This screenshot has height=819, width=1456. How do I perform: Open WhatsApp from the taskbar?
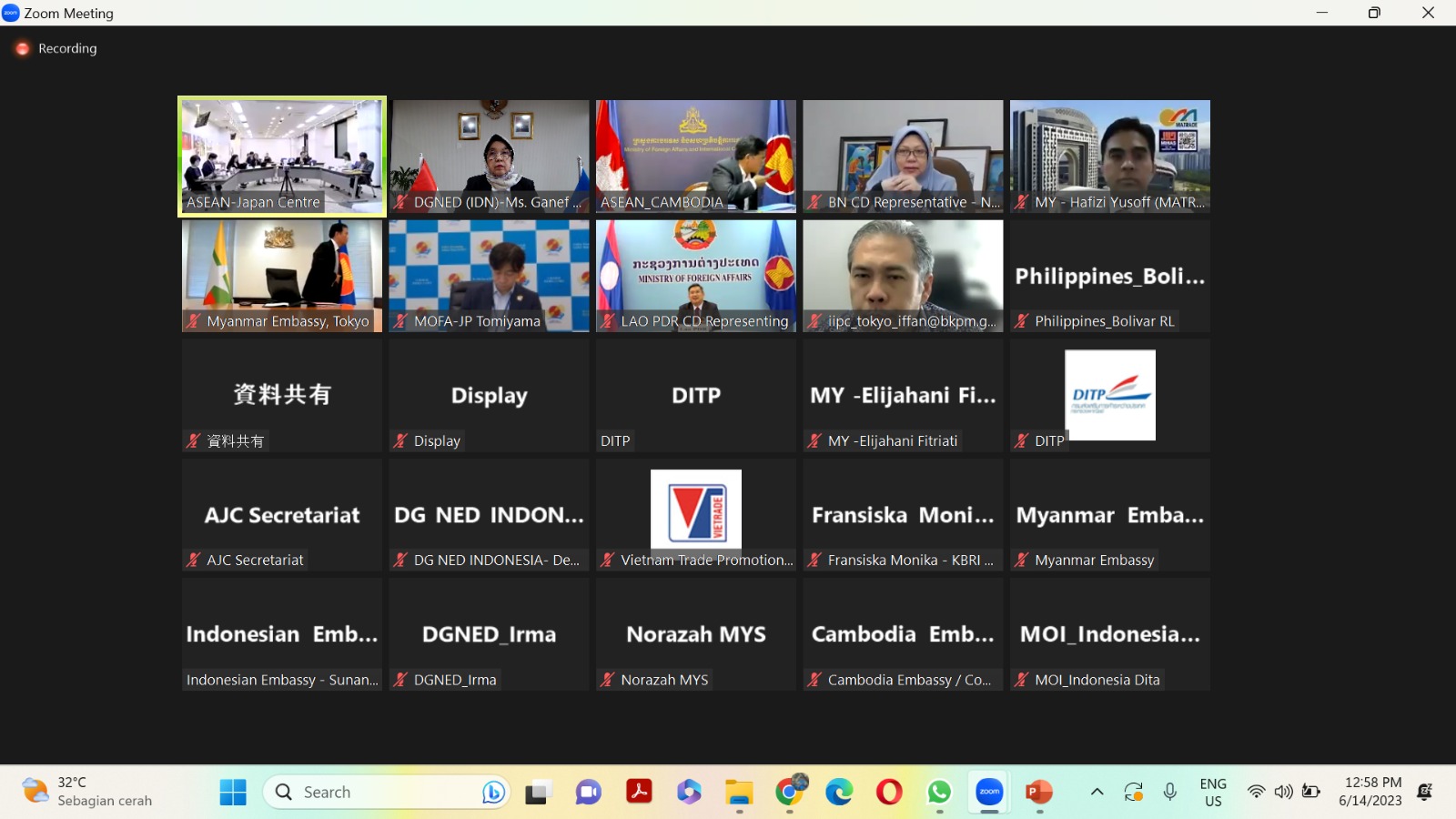(x=939, y=793)
